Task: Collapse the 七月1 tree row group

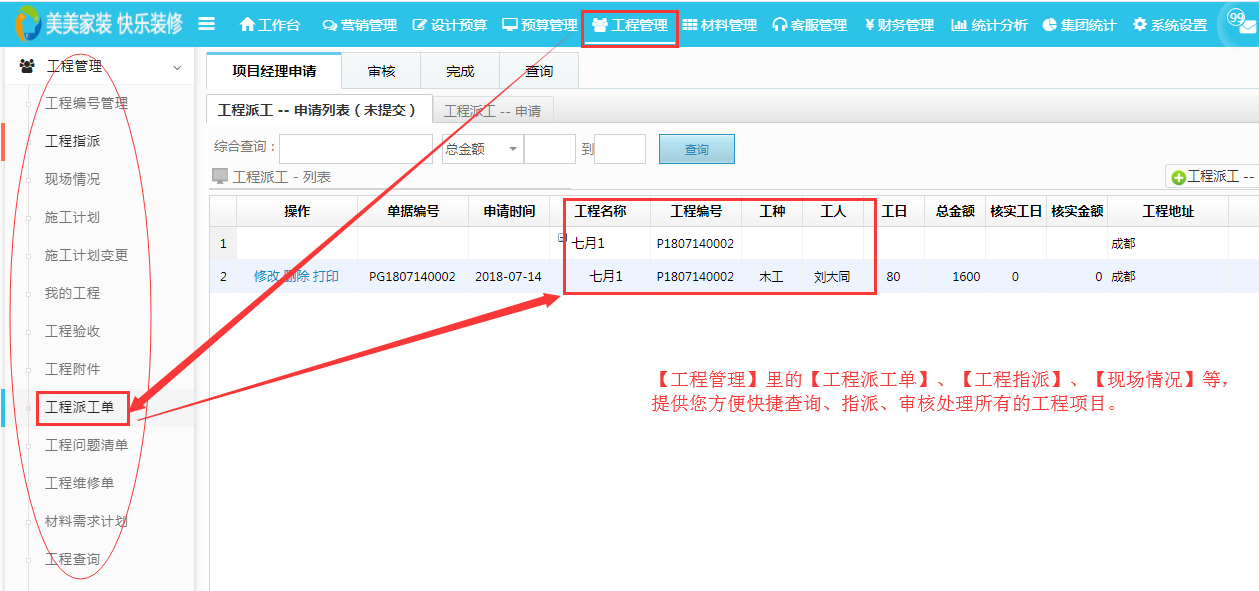Action: pyautogui.click(x=562, y=238)
